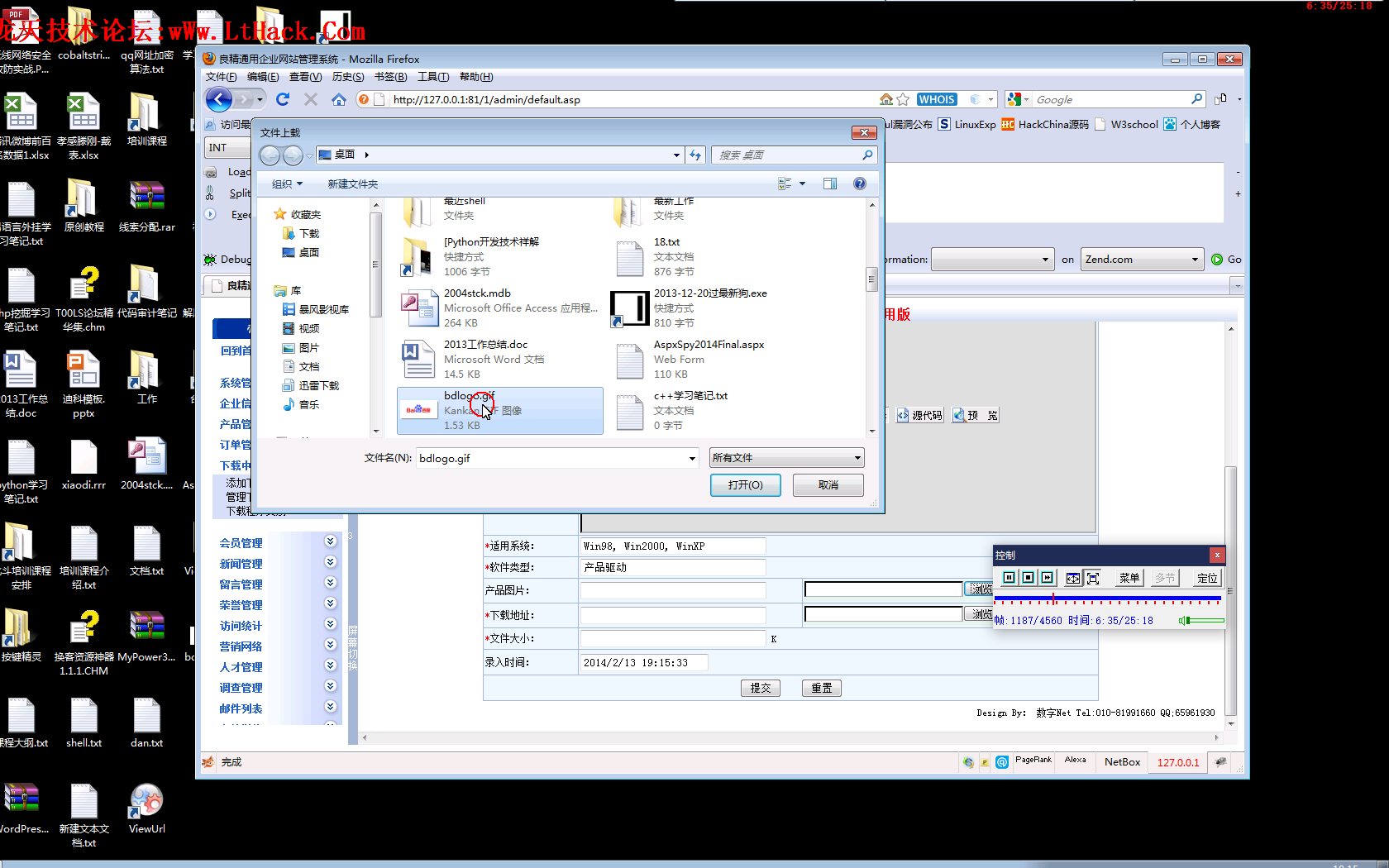Reload the page in Firefox
The height and width of the screenshot is (868, 1389).
coord(283,99)
